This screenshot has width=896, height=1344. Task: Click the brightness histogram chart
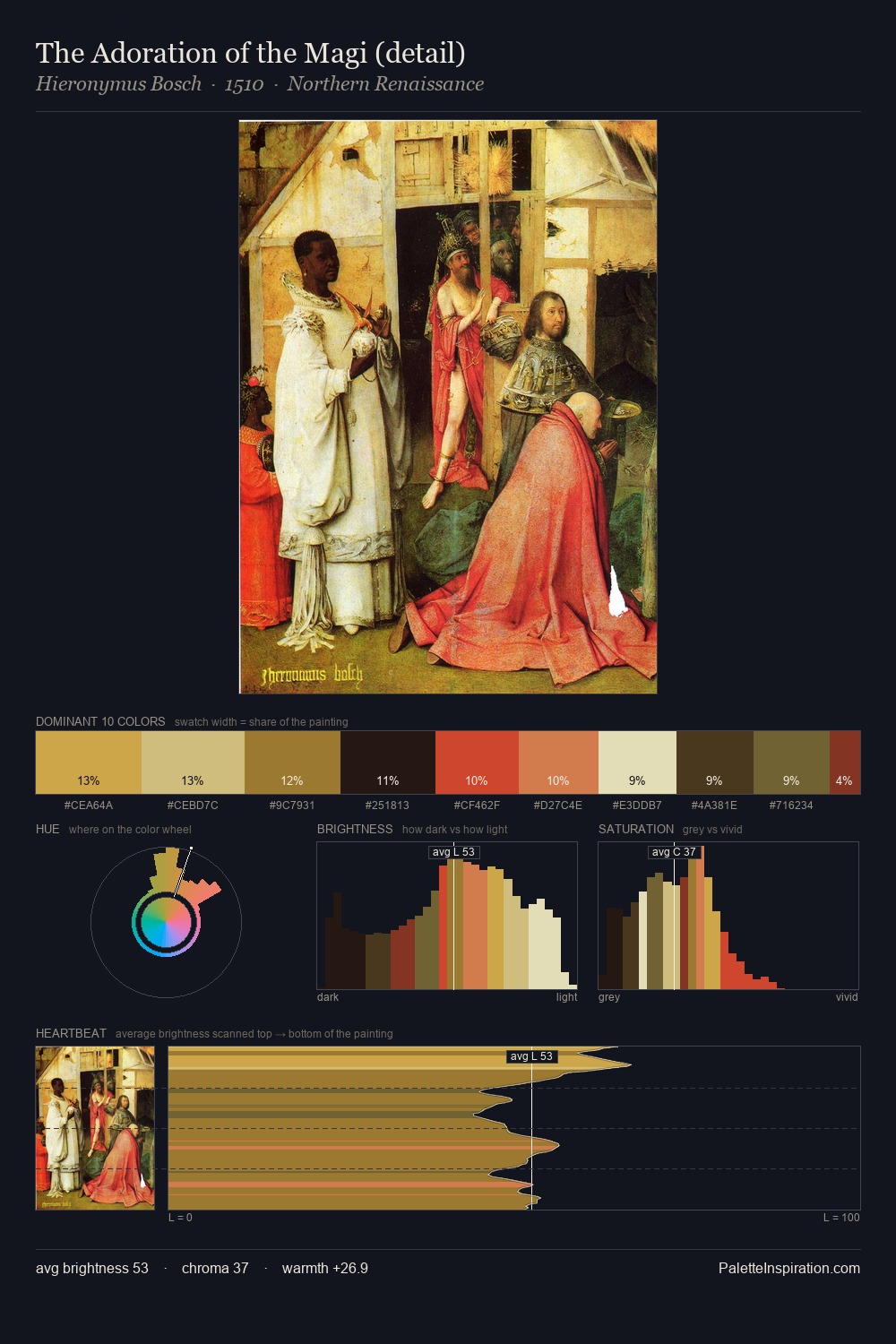tap(447, 916)
